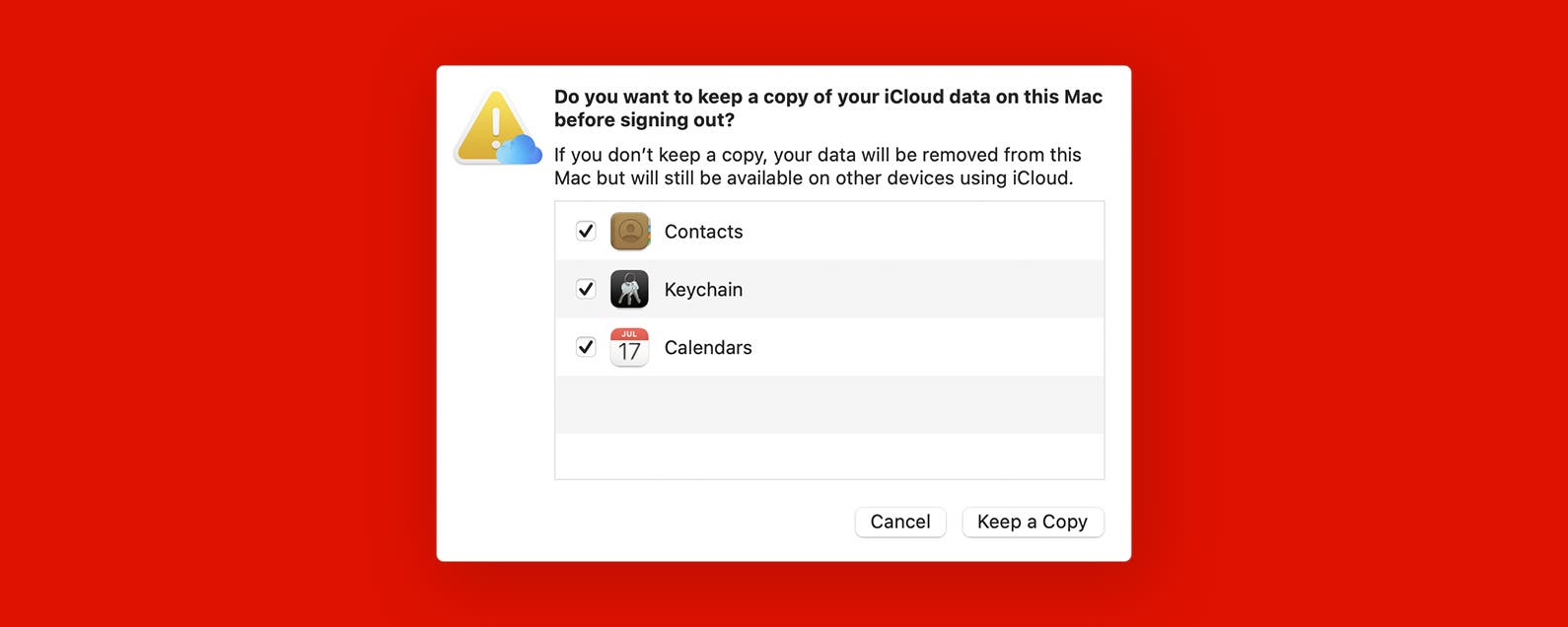Click the Keychain Access keys icon

click(629, 290)
